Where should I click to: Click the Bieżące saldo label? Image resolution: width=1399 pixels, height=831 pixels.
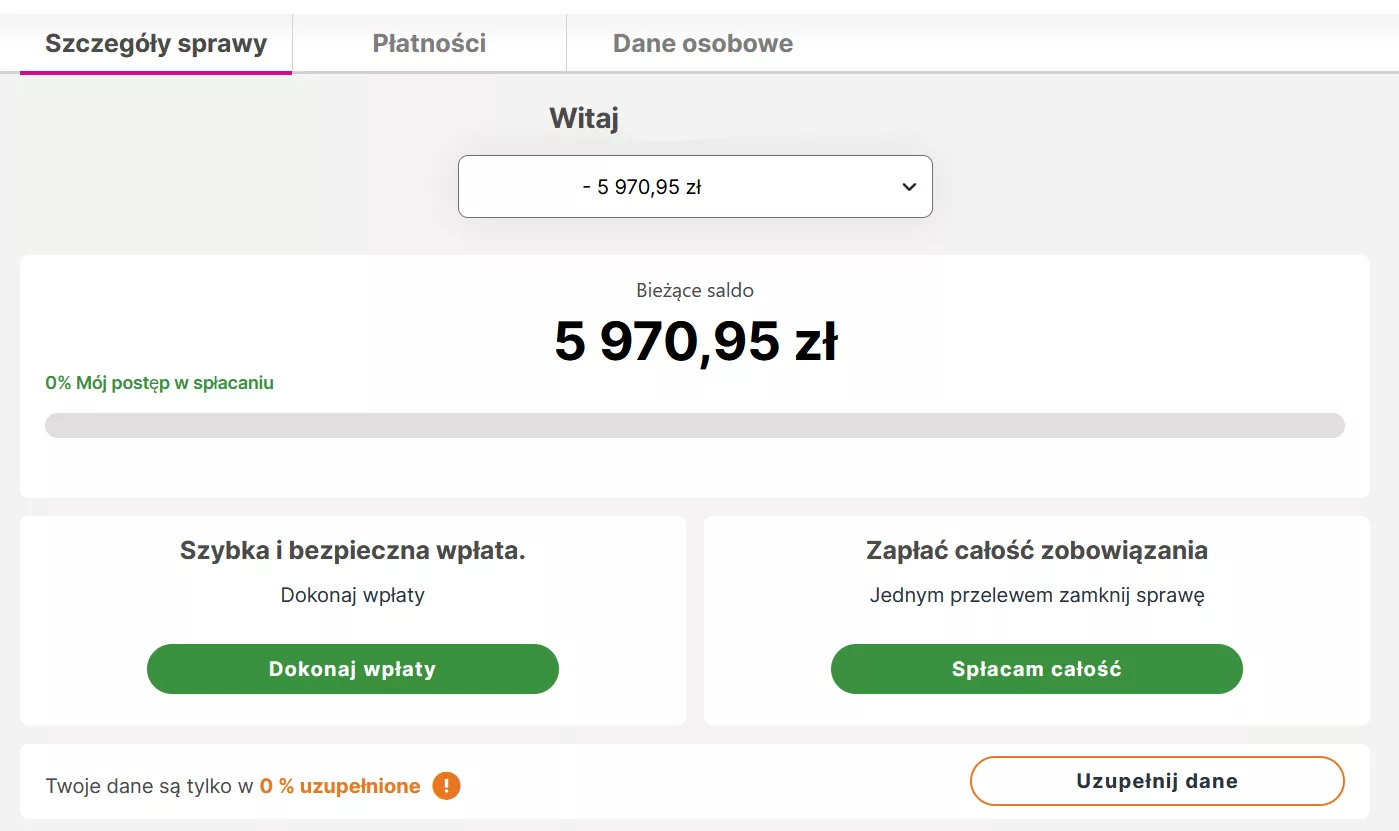[x=695, y=291]
